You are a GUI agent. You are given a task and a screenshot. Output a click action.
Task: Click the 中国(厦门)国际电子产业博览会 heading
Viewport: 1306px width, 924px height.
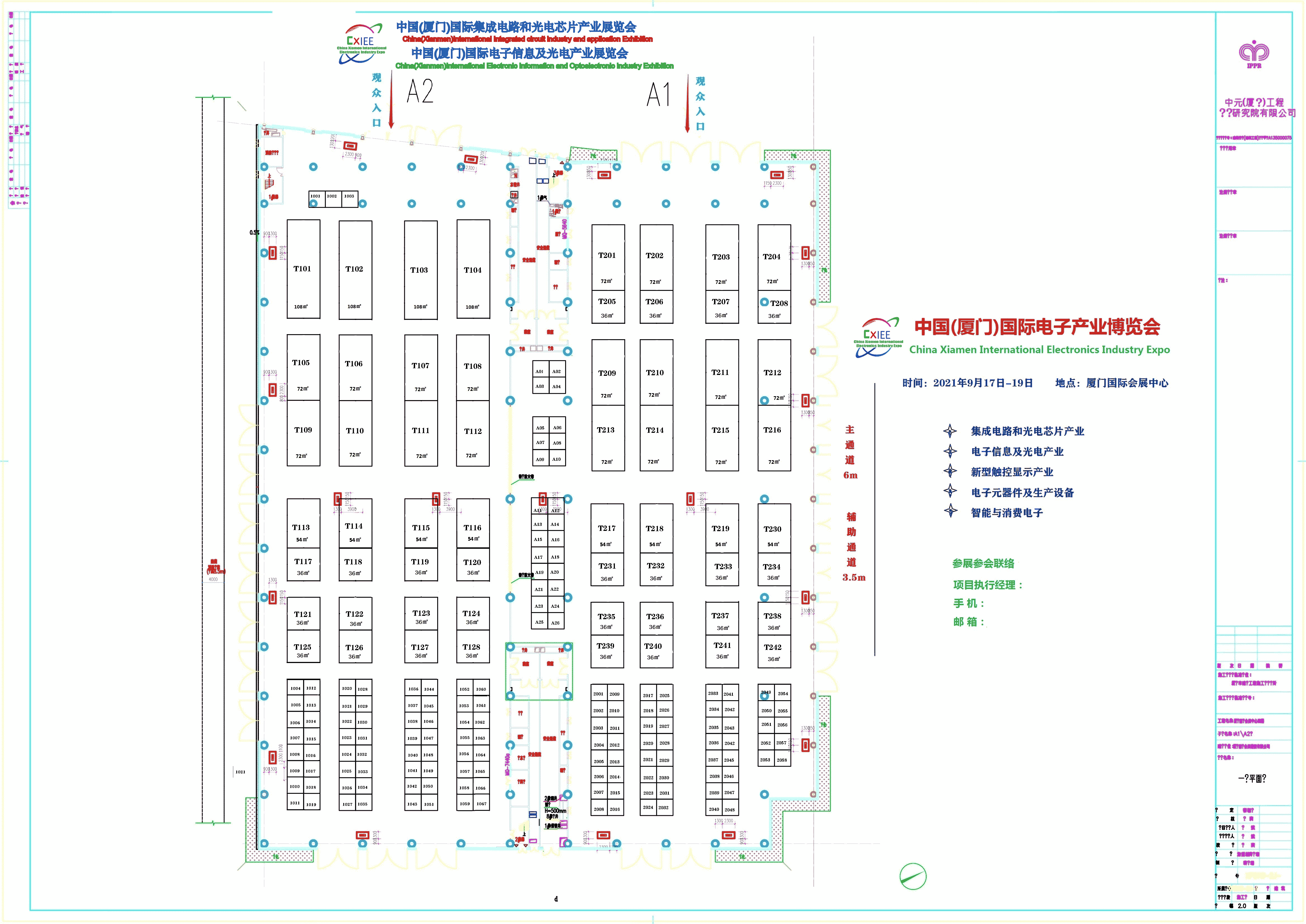tap(1038, 327)
